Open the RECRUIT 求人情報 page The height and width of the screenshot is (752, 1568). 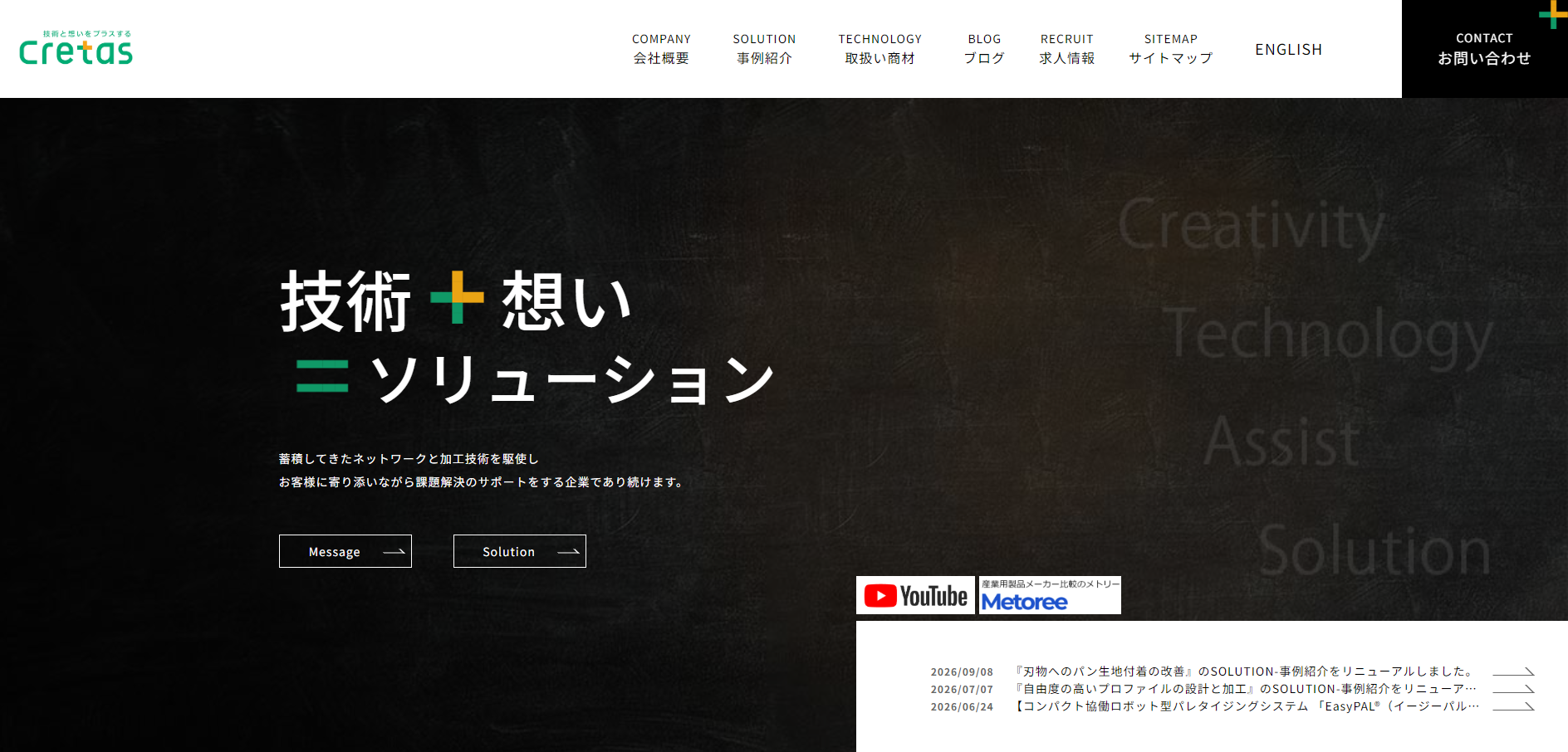click(x=1067, y=49)
